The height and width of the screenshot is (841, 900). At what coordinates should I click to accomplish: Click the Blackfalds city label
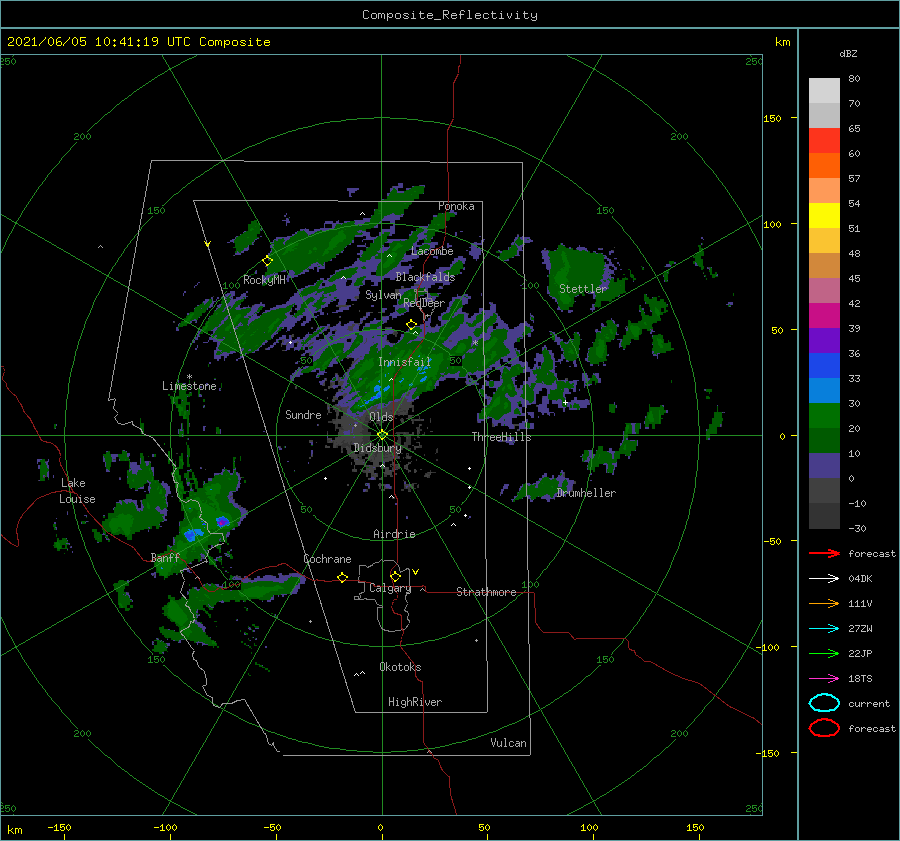click(x=425, y=277)
